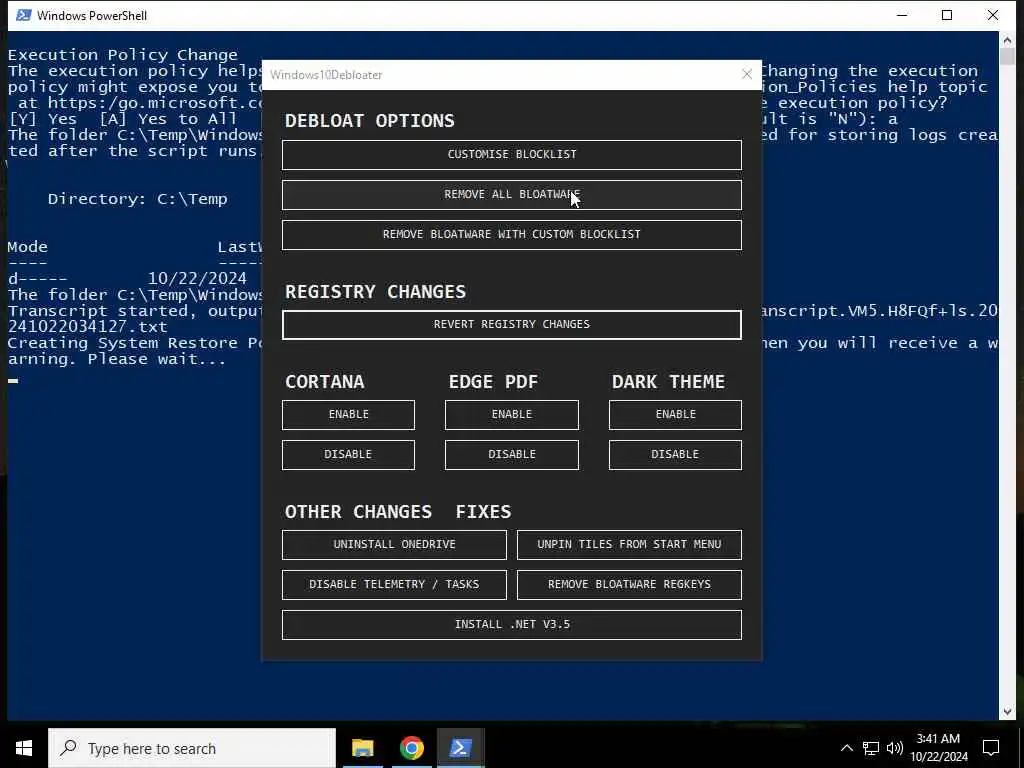The width and height of the screenshot is (1024, 768).
Task: Click the taskbar search magnifier icon
Action: [69, 748]
